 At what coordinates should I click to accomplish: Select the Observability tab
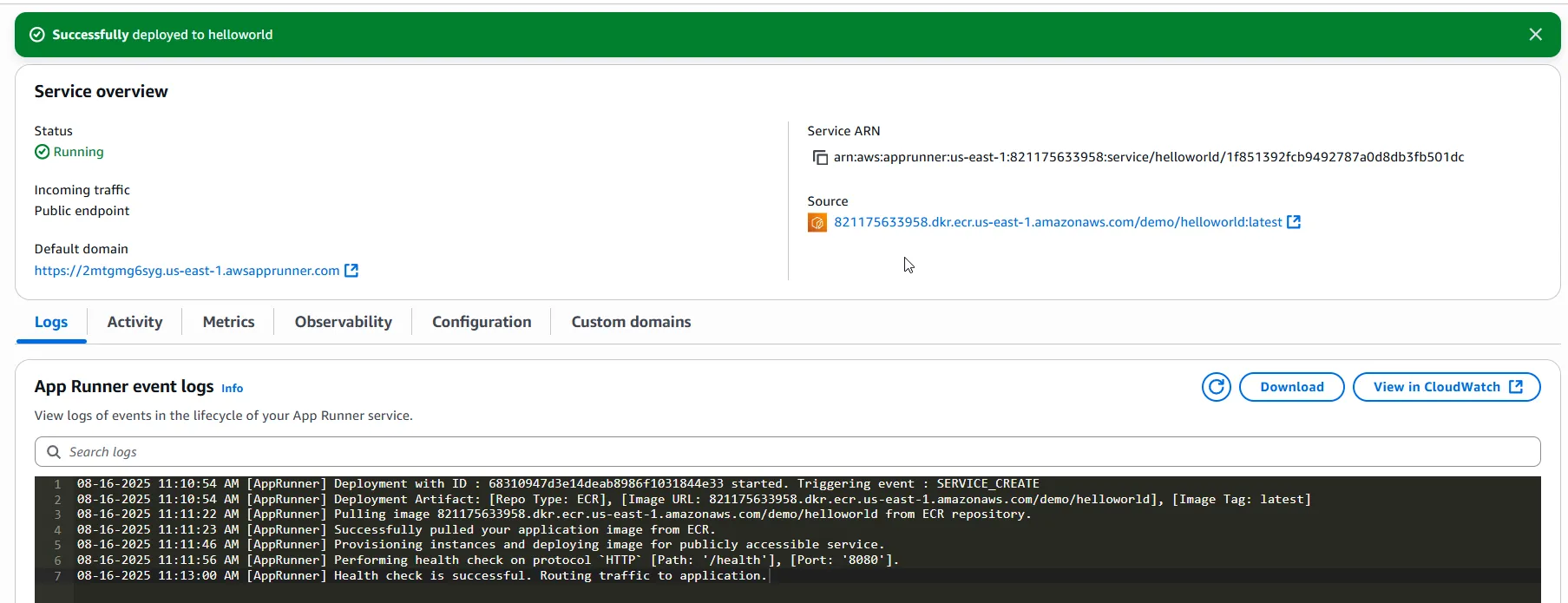343,322
